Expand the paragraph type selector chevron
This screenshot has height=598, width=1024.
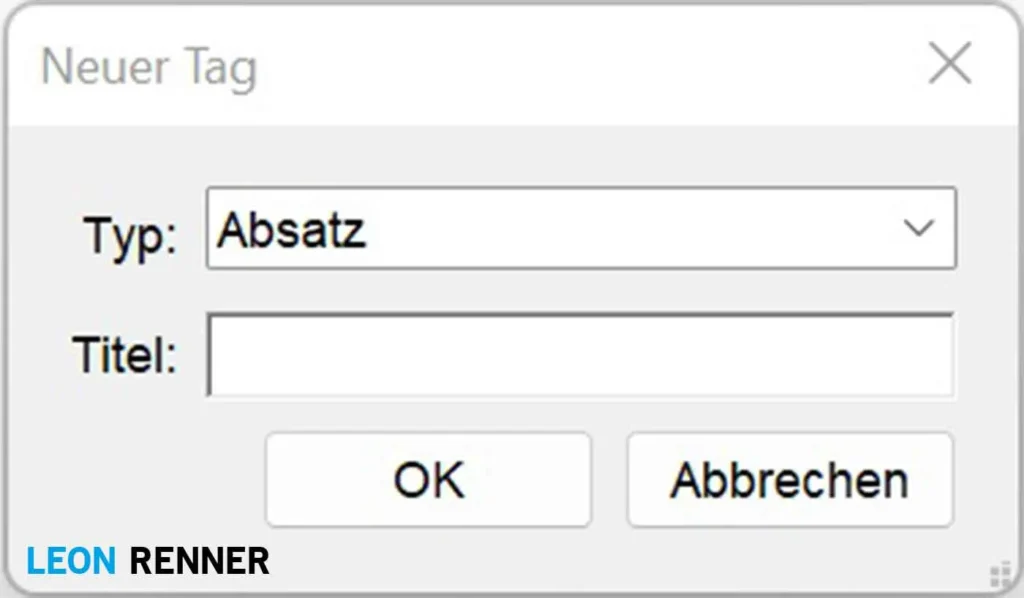[917, 228]
